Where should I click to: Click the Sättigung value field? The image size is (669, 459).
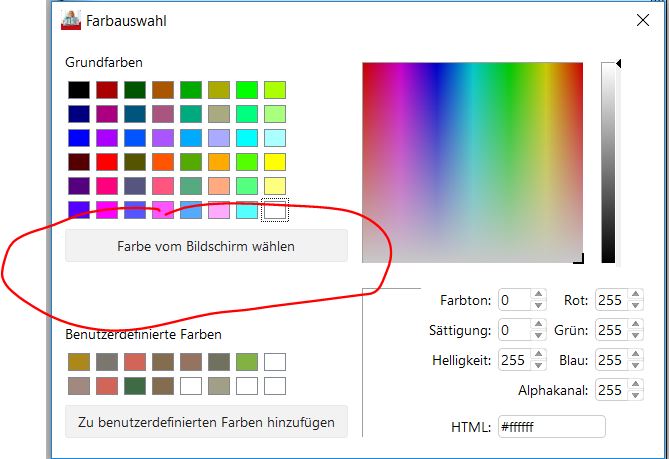(x=515, y=330)
